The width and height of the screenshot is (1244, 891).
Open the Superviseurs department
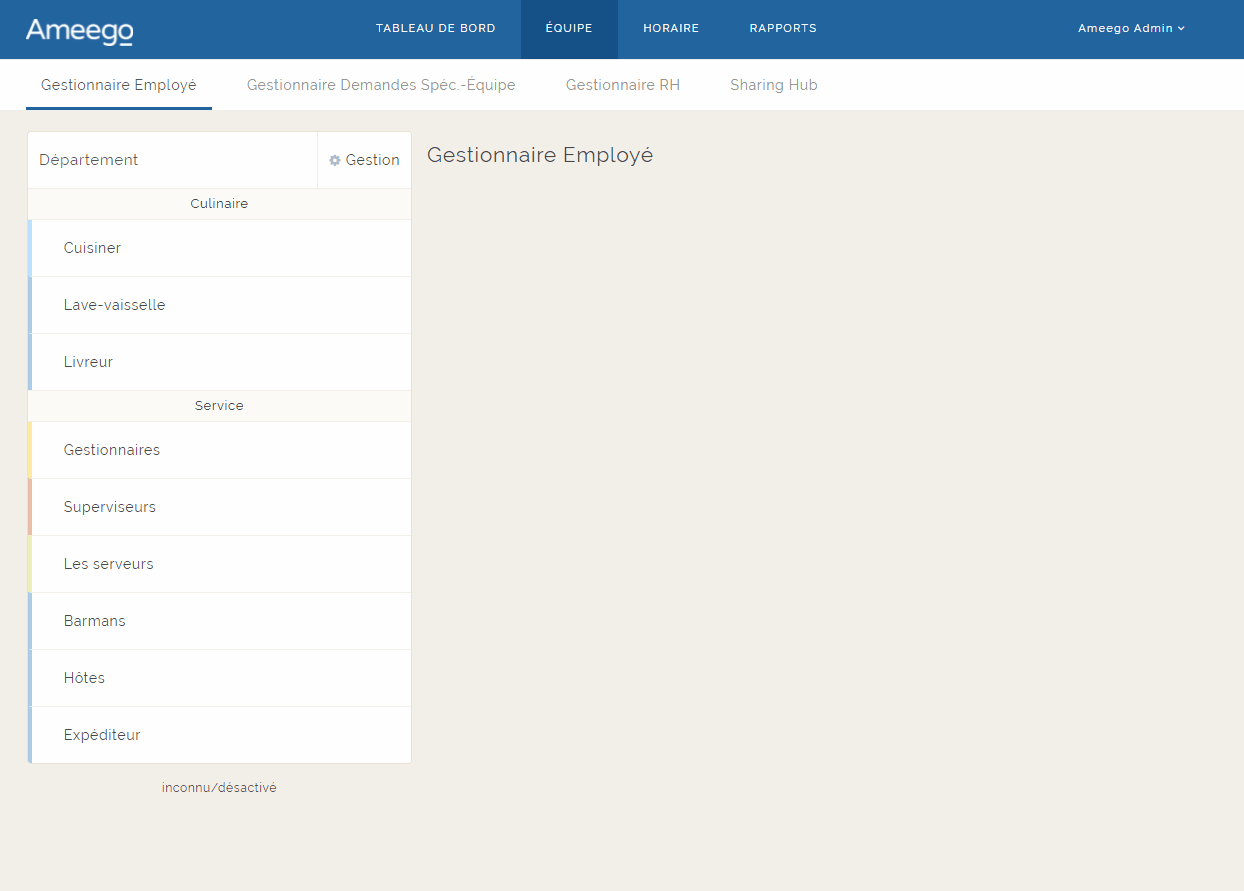(x=109, y=507)
